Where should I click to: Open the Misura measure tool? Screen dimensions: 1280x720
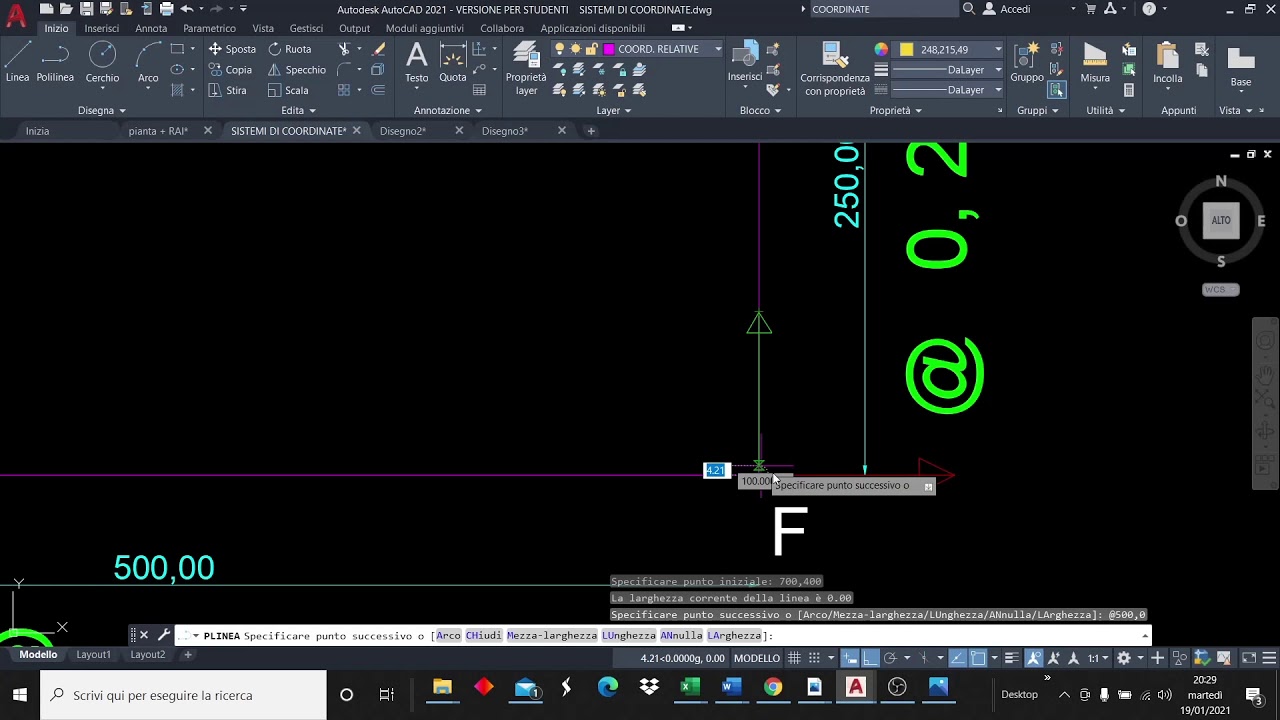[1095, 63]
